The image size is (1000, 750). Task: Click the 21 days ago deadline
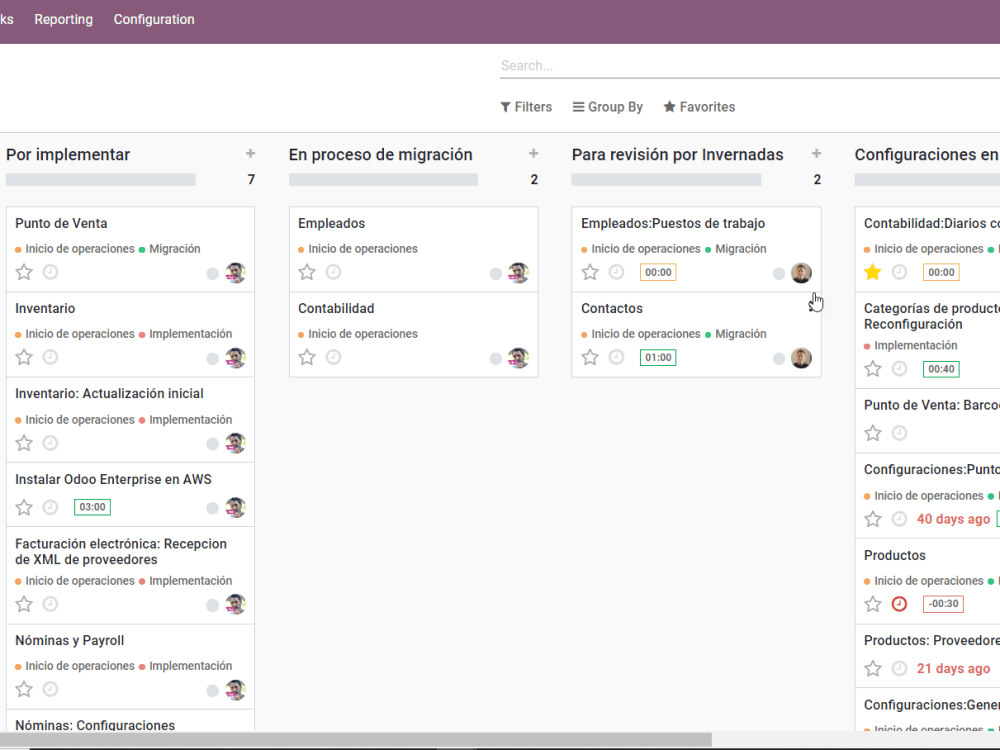pyautogui.click(x=953, y=668)
